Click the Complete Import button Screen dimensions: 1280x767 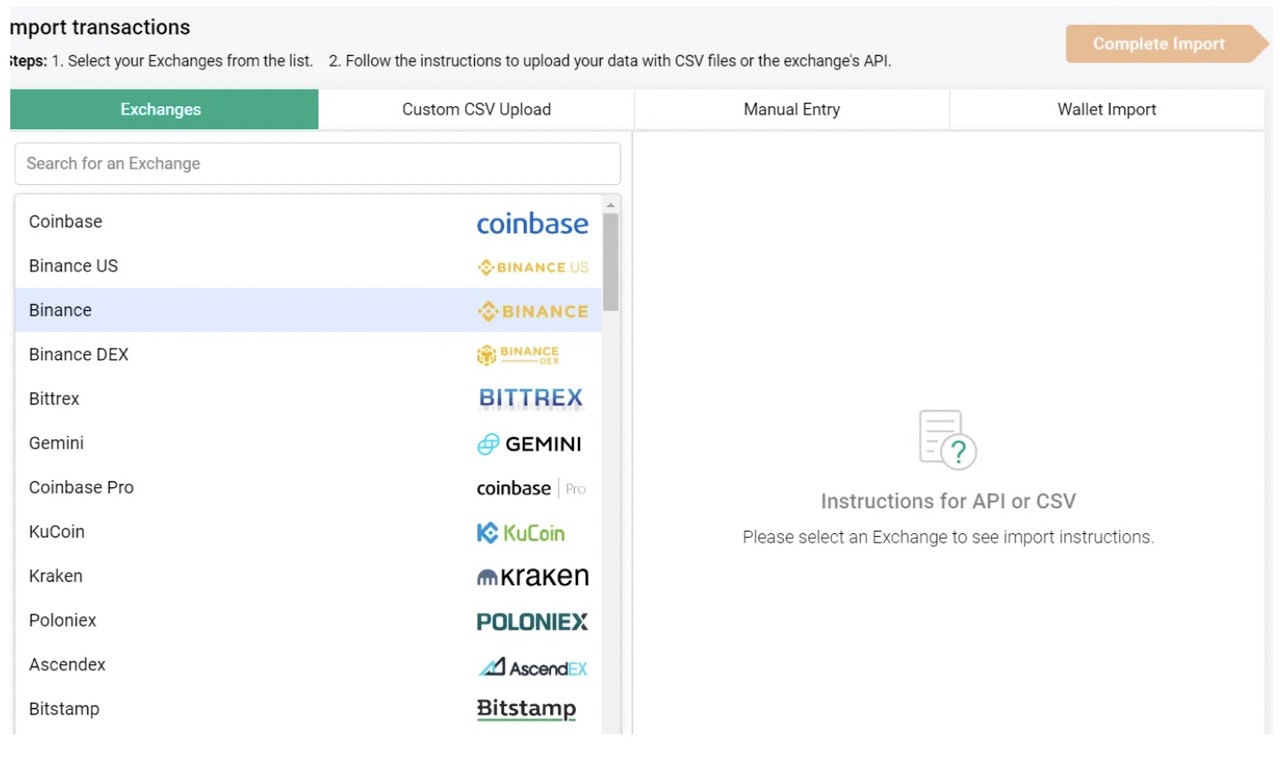point(1158,43)
